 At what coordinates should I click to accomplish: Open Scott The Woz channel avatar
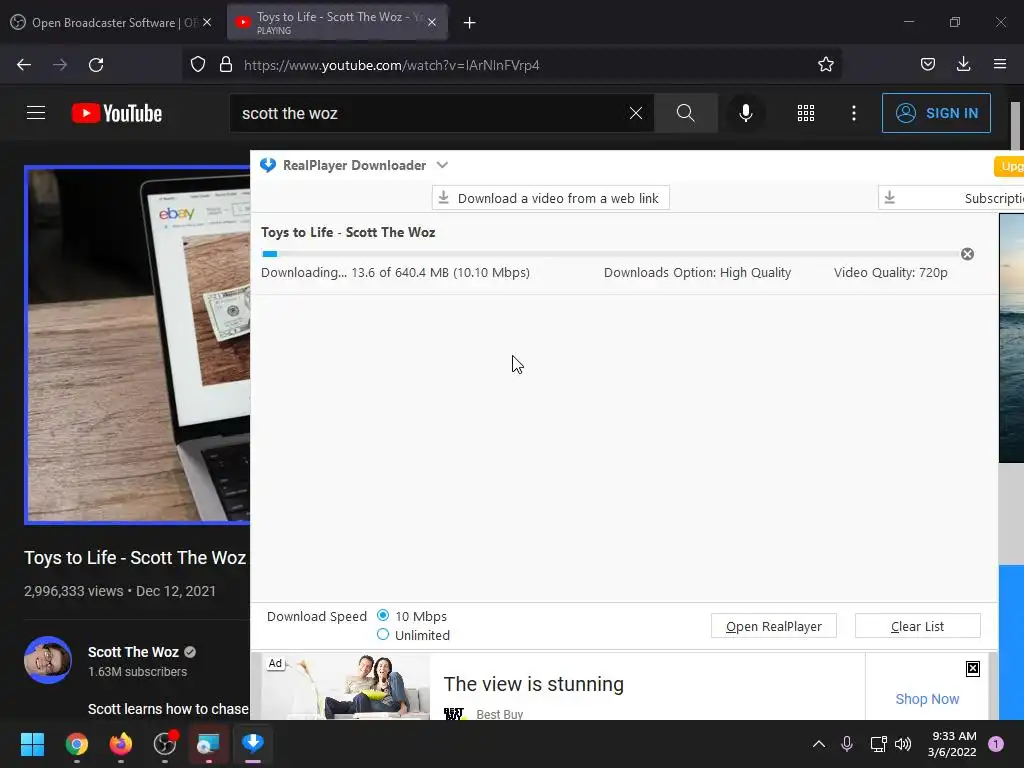48,660
